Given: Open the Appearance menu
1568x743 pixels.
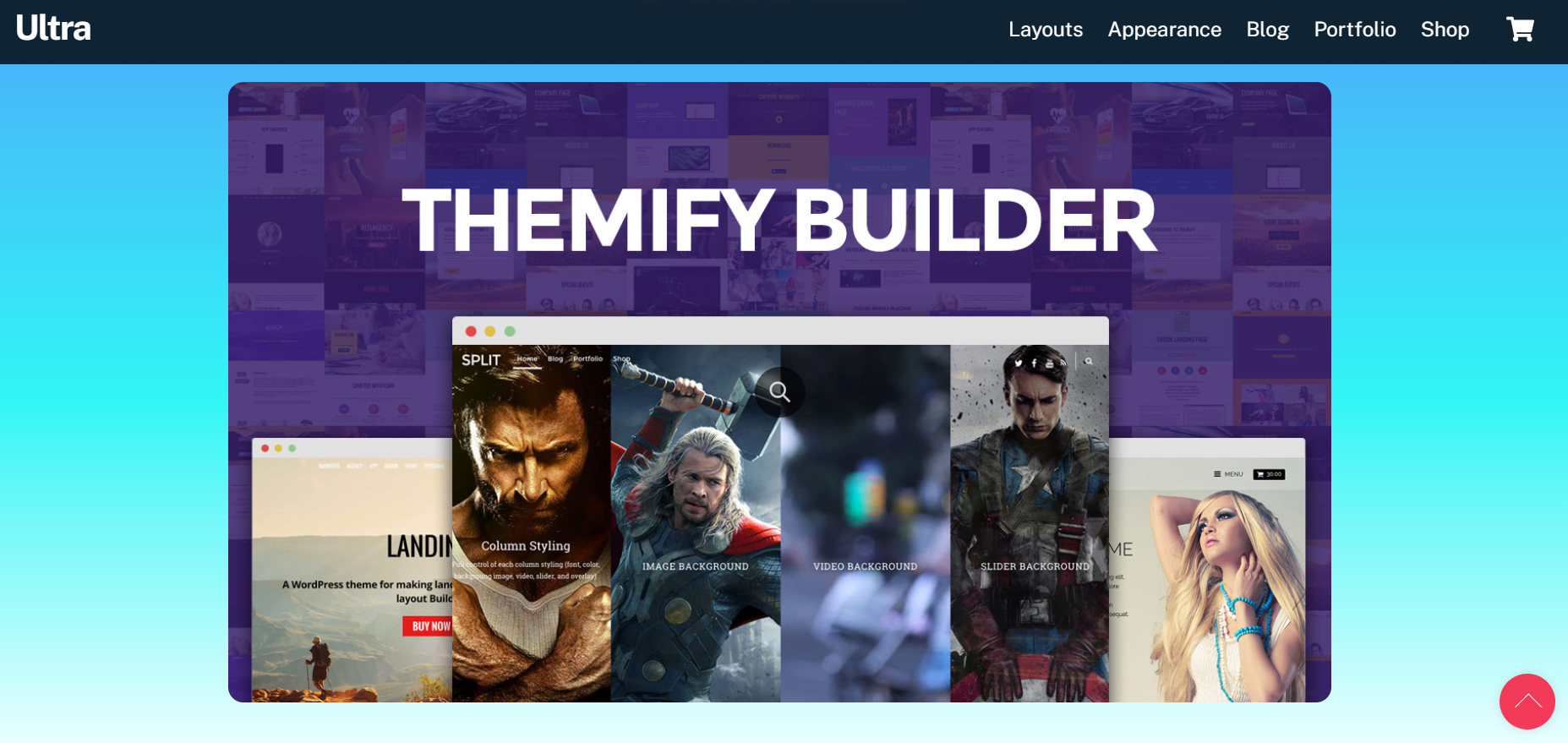Looking at the screenshot, I should (x=1164, y=30).
